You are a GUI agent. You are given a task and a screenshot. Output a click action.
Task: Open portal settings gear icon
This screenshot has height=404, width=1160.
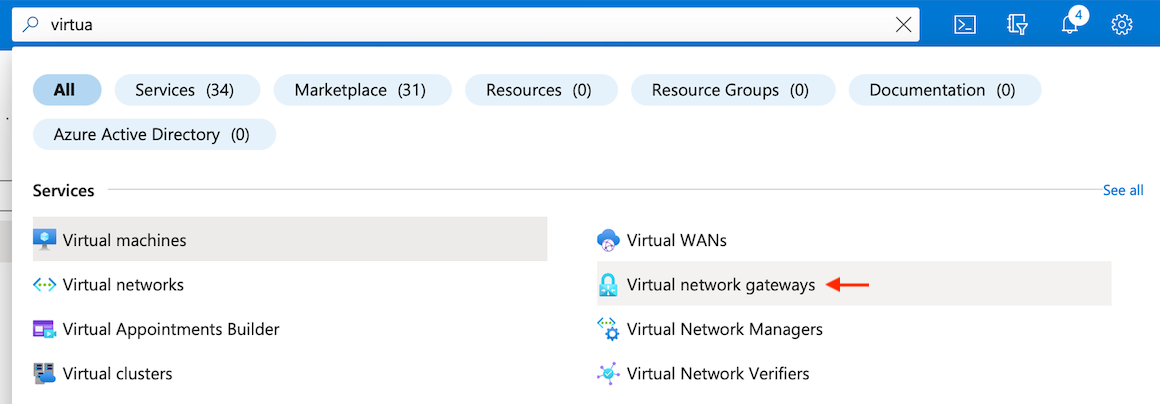pyautogui.click(x=1122, y=24)
